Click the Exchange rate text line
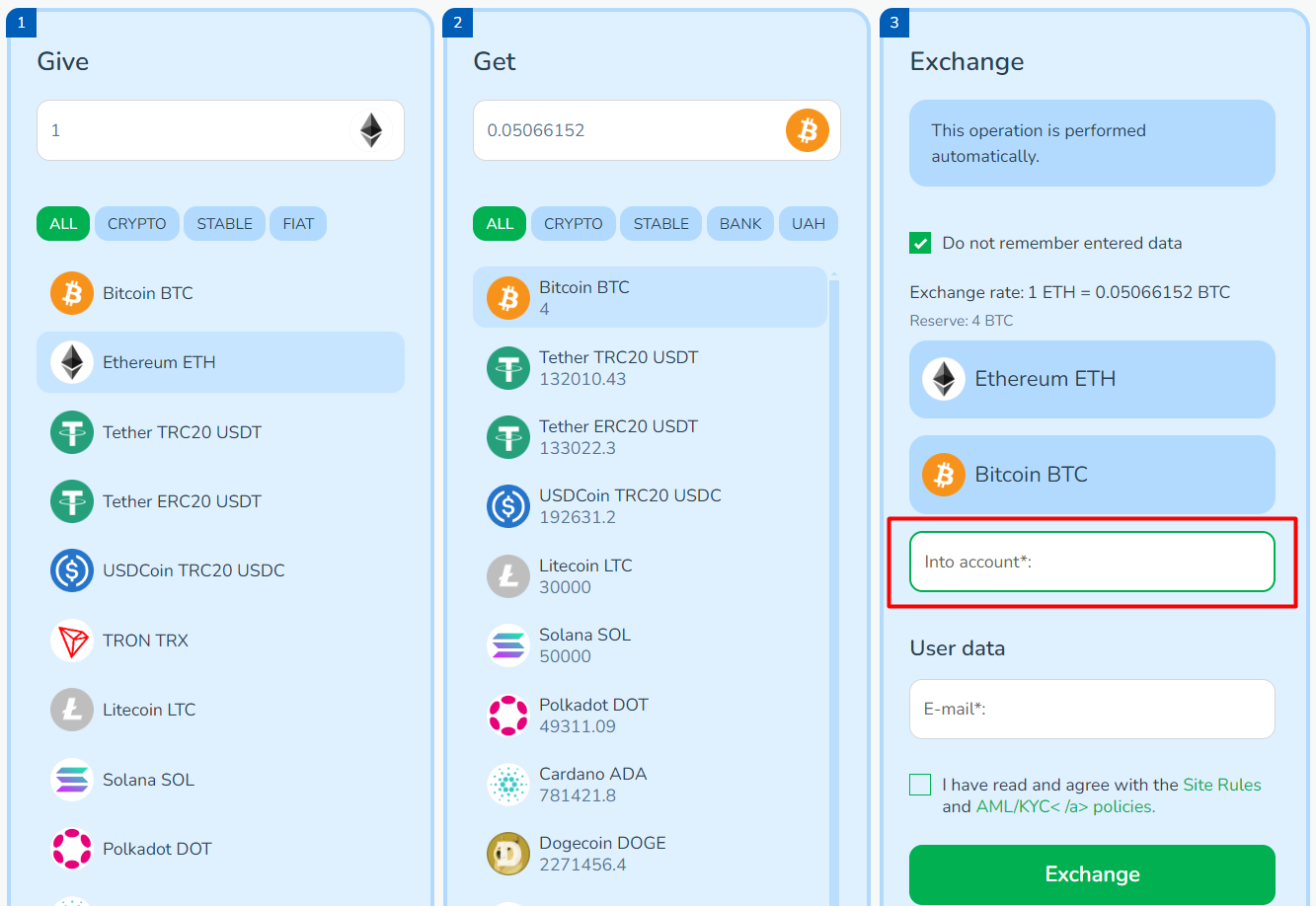1316x906 pixels. click(1070, 292)
